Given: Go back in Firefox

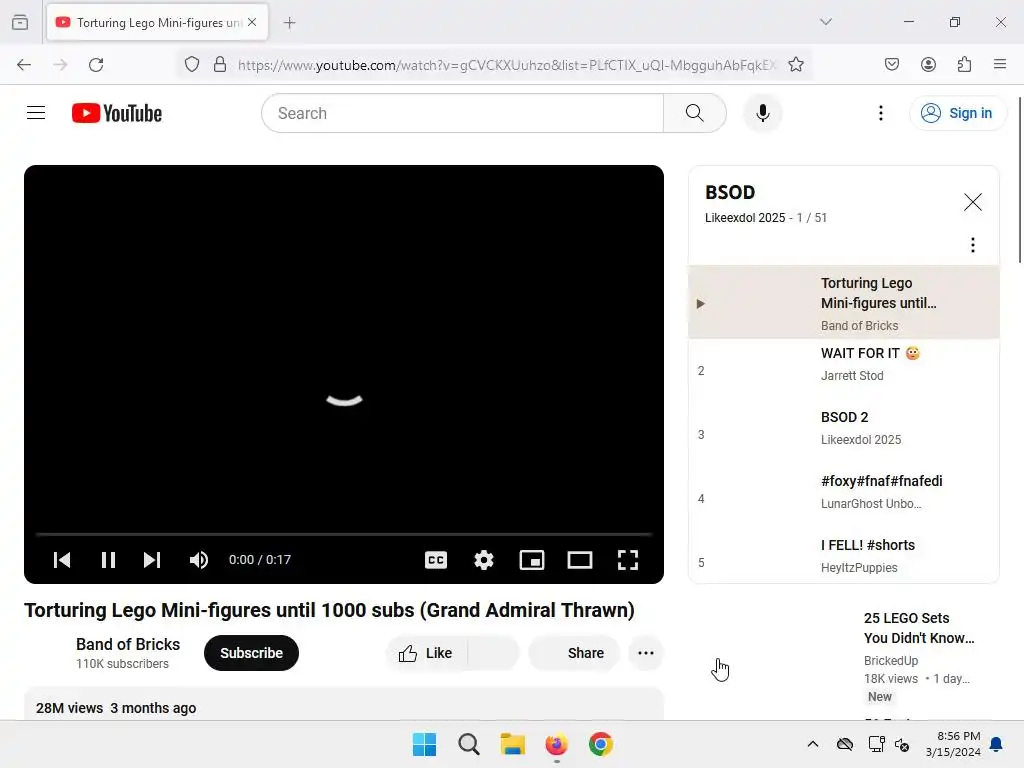Looking at the screenshot, I should (24, 65).
